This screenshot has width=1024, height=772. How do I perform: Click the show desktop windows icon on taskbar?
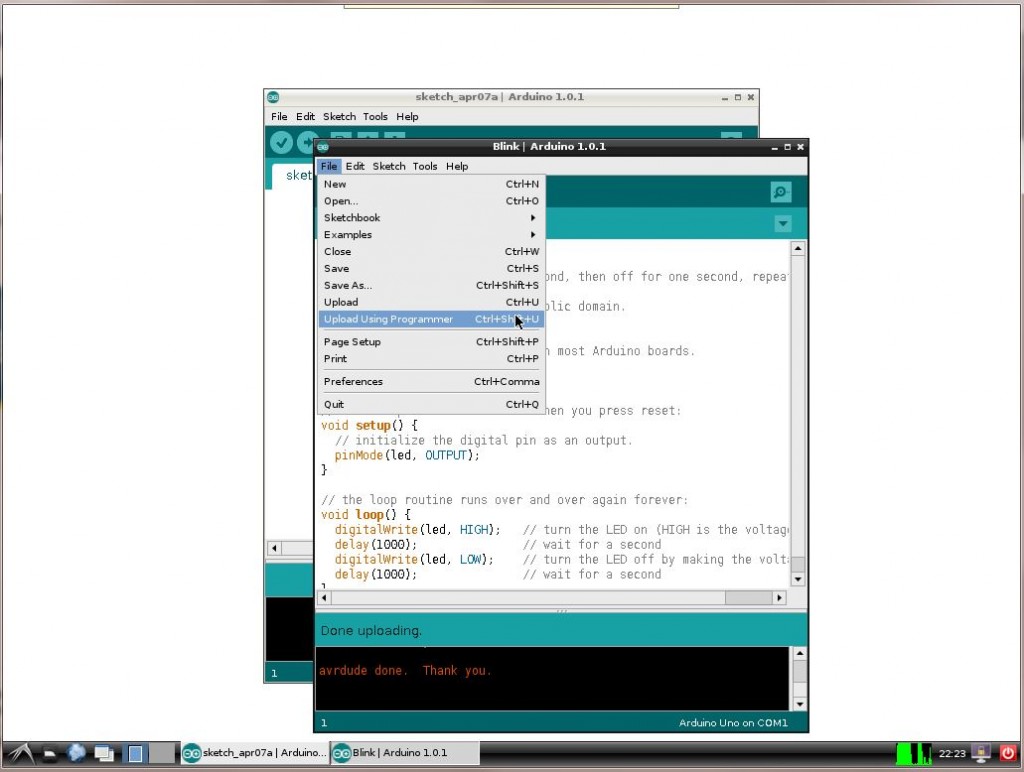click(104, 754)
